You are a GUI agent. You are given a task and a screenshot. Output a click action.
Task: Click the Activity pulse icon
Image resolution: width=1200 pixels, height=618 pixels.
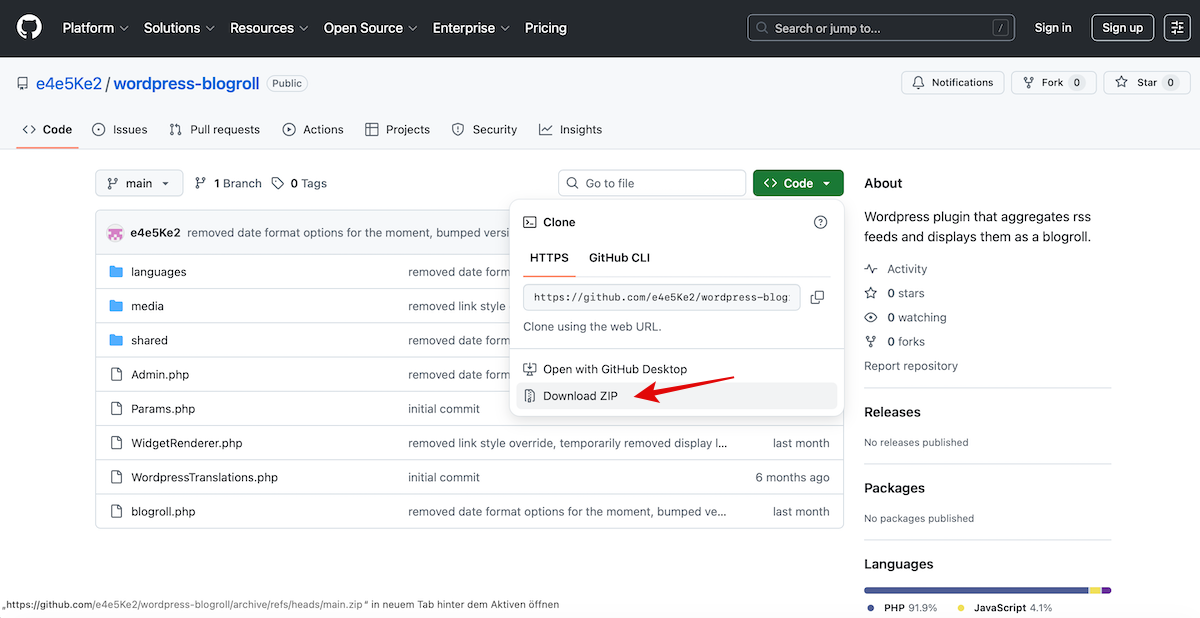click(x=871, y=269)
